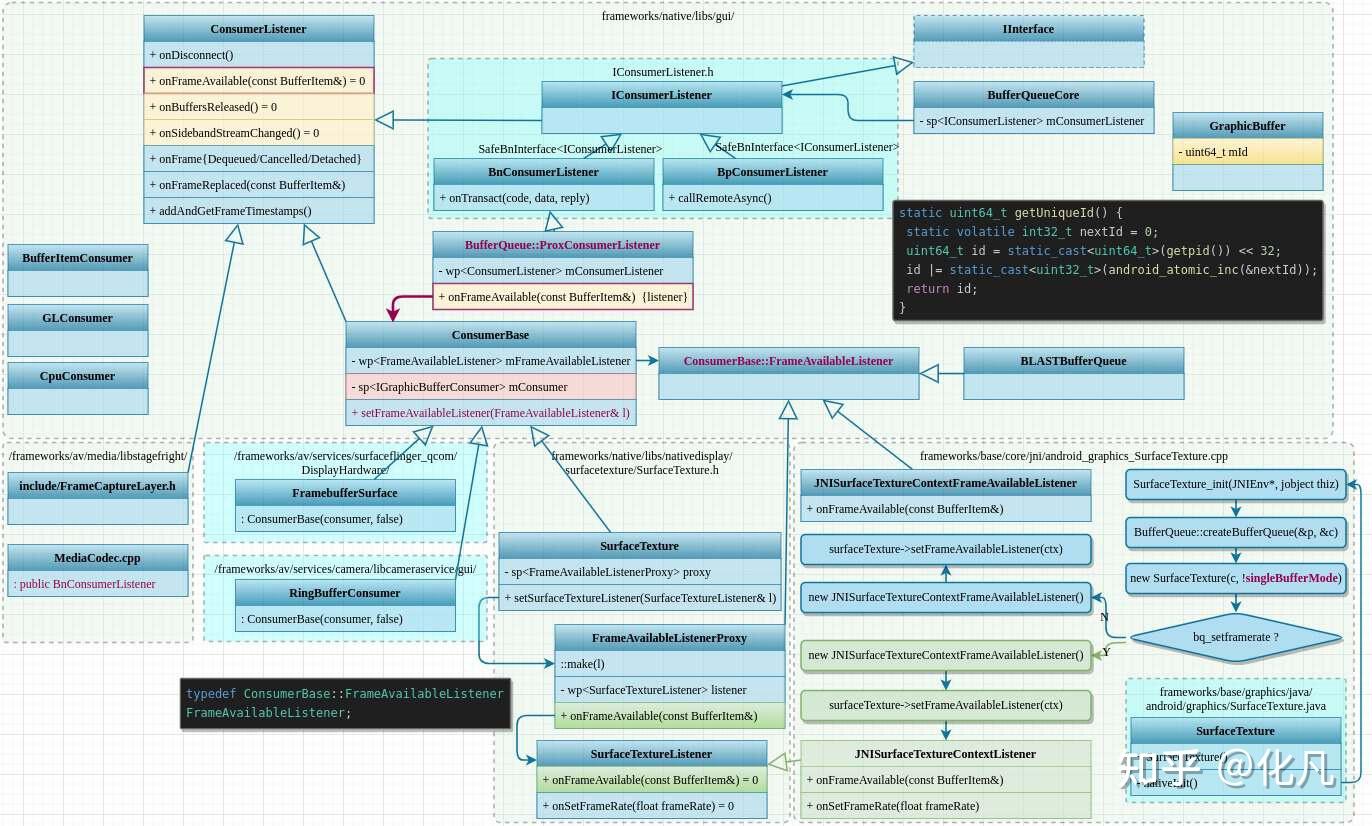Click the getUniqueId code snippet block
The image size is (1372, 826).
(1108, 260)
